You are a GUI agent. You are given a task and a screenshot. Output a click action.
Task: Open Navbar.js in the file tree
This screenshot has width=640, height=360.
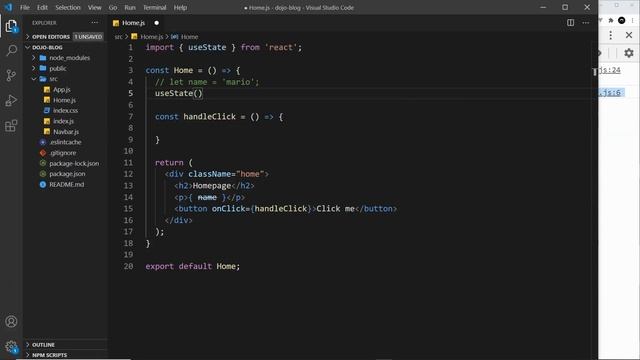coord(66,132)
